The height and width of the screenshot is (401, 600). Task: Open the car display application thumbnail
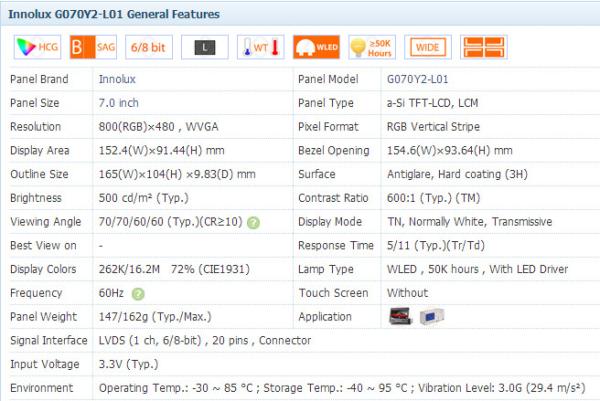coord(400,316)
